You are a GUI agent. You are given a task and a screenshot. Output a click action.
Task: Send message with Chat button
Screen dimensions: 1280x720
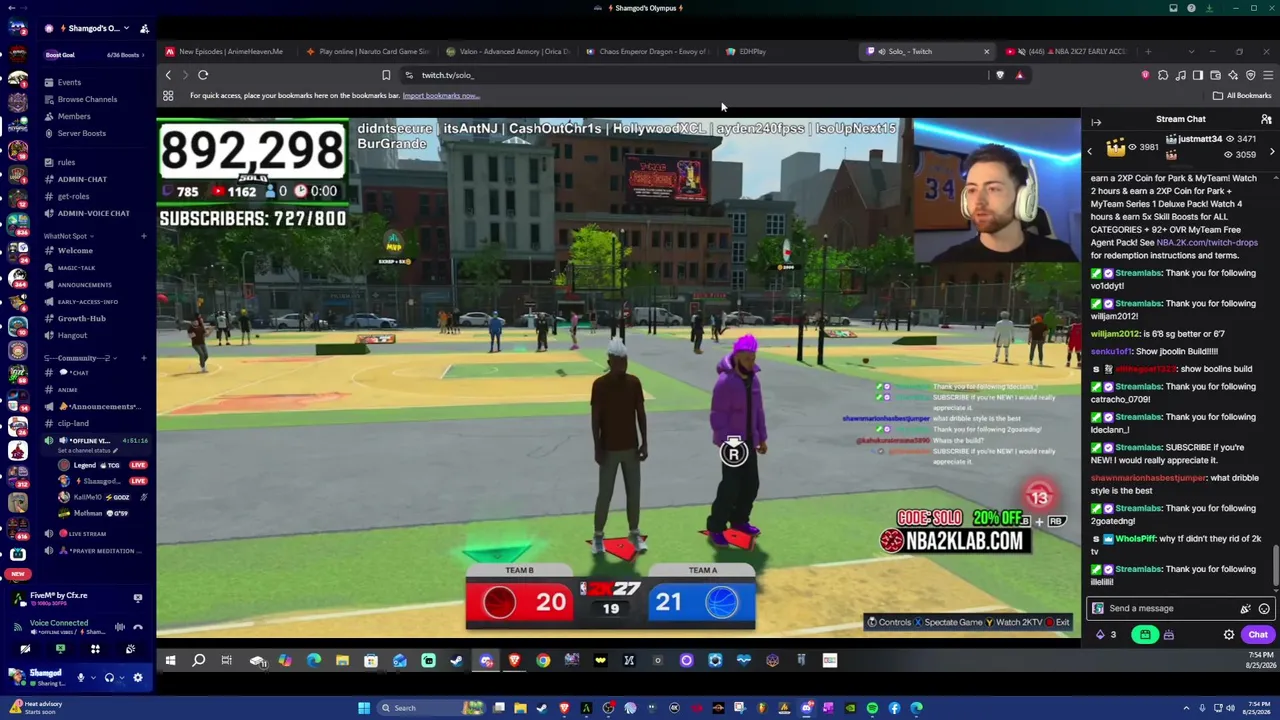[x=1257, y=635]
